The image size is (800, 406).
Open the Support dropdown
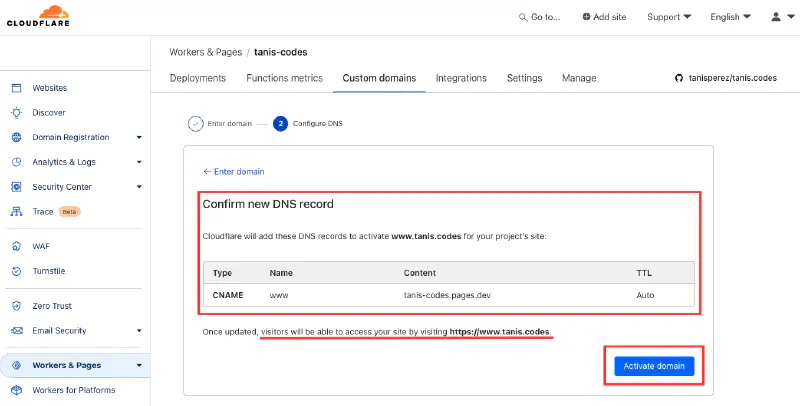(669, 17)
